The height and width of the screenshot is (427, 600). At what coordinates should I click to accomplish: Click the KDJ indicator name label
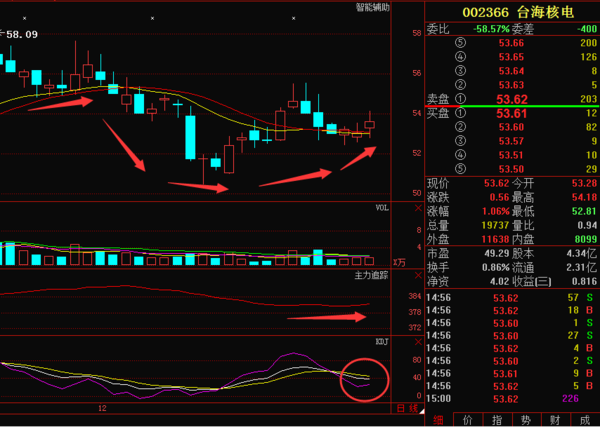pos(382,341)
